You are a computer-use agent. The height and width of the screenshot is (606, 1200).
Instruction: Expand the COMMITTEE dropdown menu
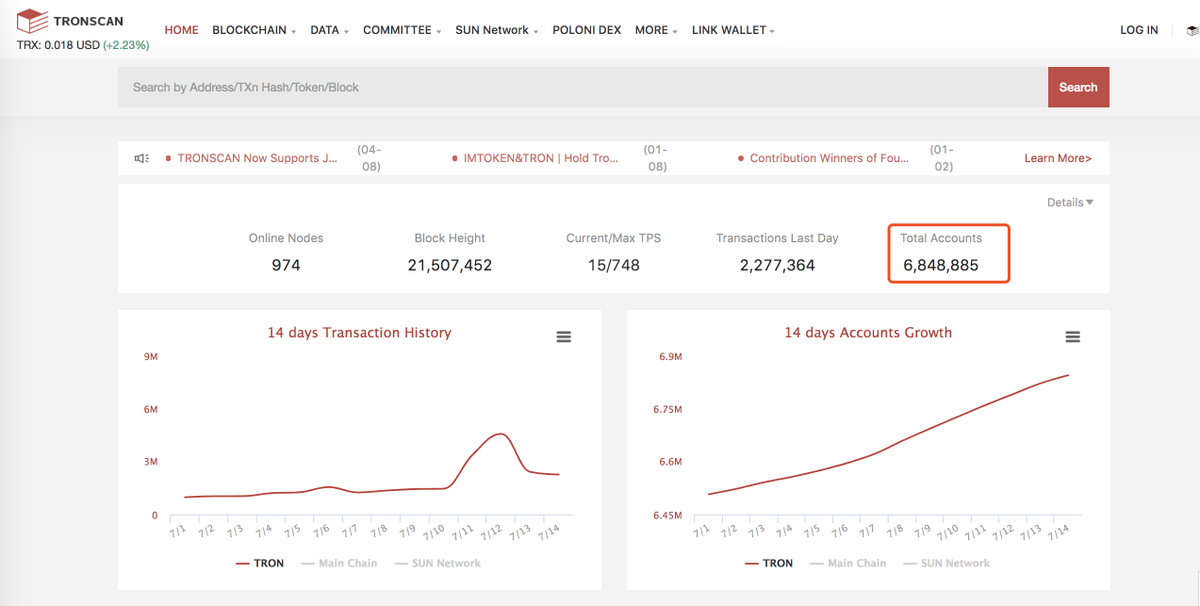(x=402, y=30)
